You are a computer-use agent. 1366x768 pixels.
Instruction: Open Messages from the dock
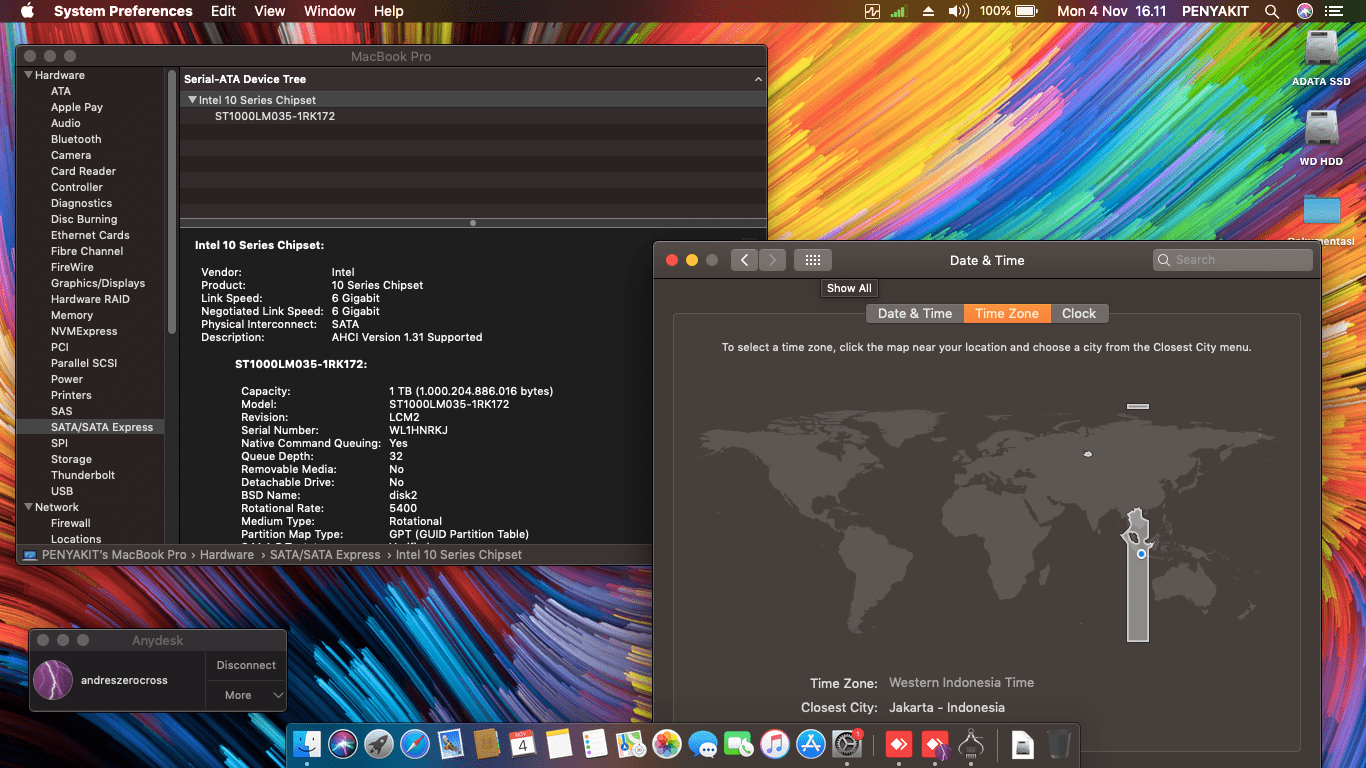(x=703, y=744)
